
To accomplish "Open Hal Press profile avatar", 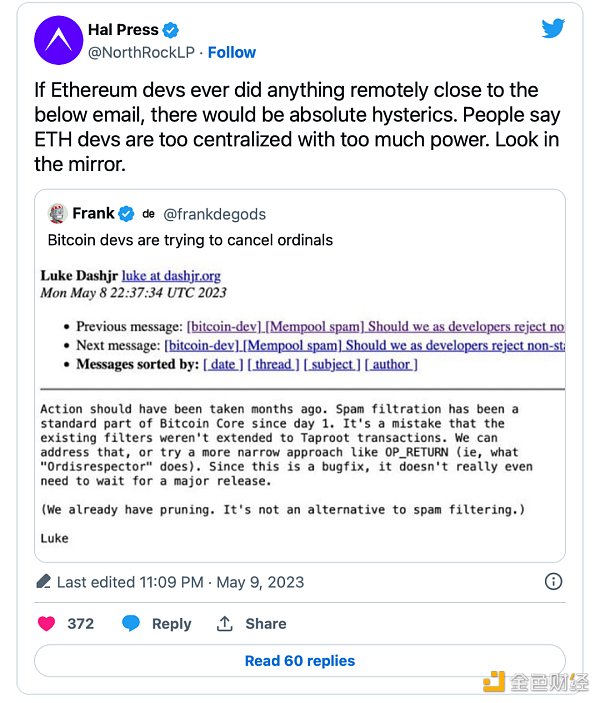I will coord(58,41).
